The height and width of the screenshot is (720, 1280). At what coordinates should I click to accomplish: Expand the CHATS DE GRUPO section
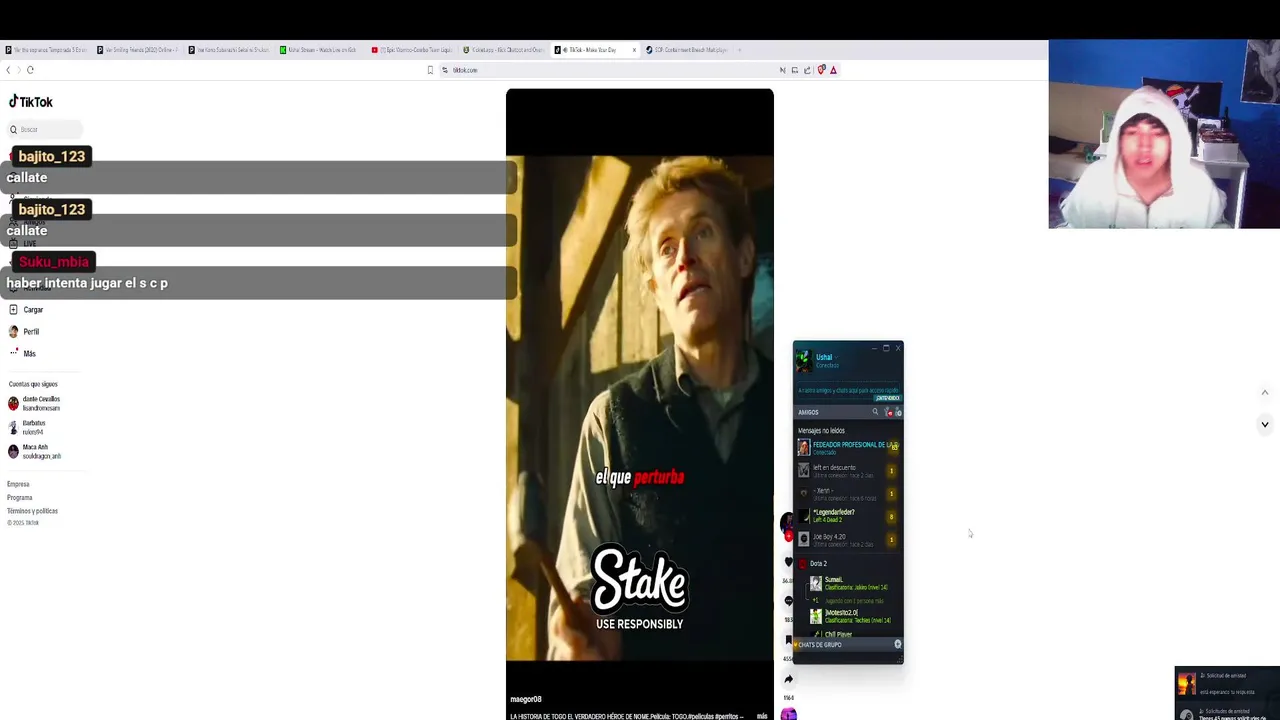coord(820,645)
